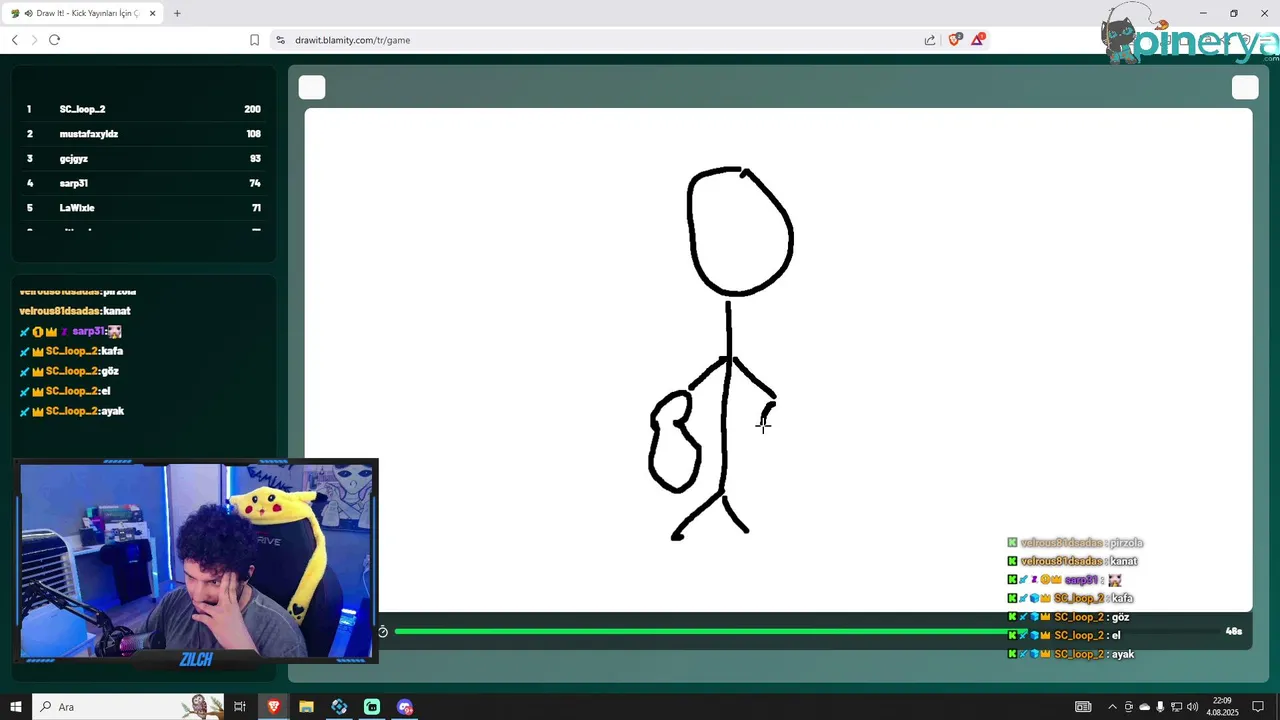Viewport: 1280px width, 720px height.
Task: Open site information icon beside the URL
Action: (281, 40)
